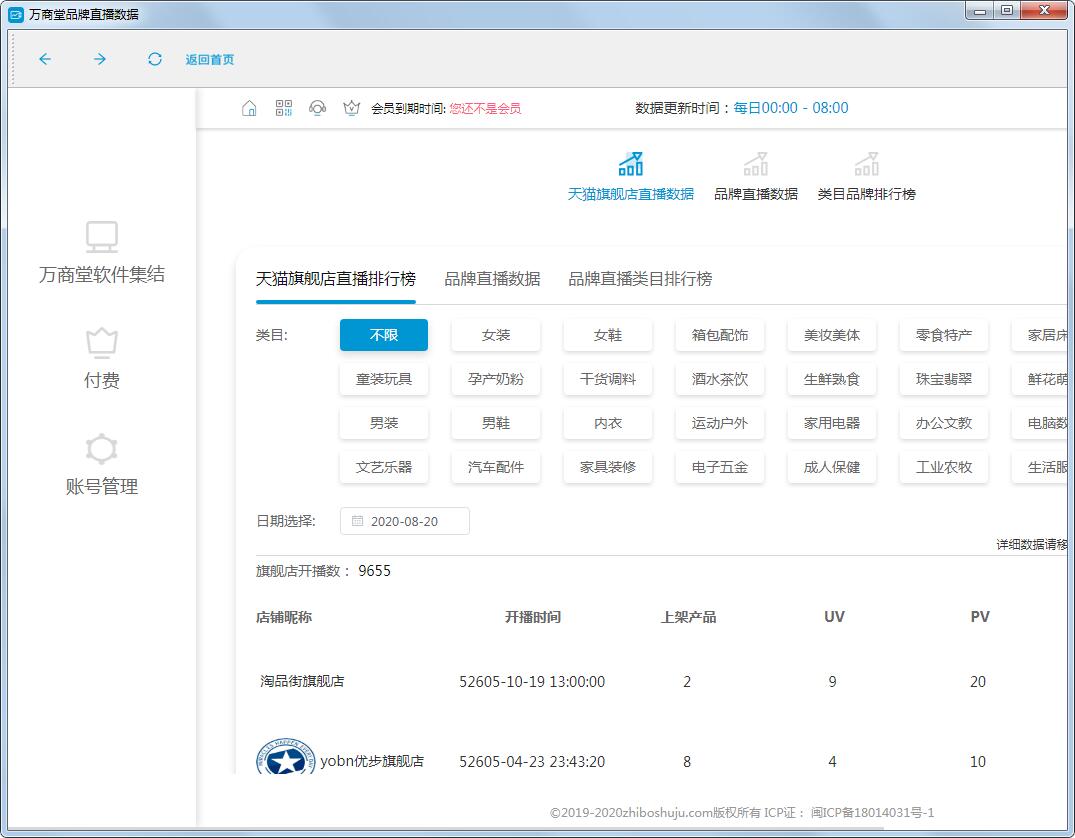This screenshot has width=1075, height=838.
Task: Click the back arrow navigation icon
Action: pyautogui.click(x=45, y=59)
